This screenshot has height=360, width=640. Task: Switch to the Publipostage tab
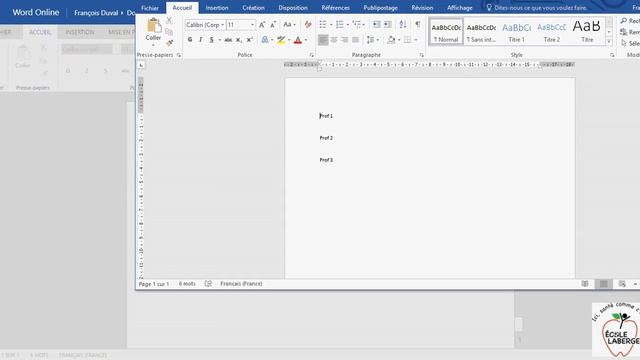(x=380, y=8)
